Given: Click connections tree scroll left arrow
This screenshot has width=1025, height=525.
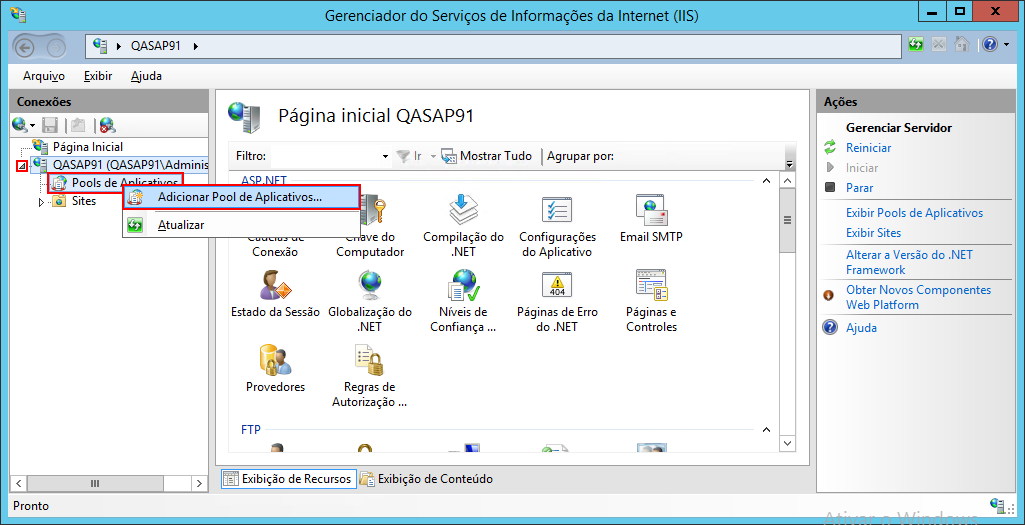Looking at the screenshot, I should tap(18, 483).
